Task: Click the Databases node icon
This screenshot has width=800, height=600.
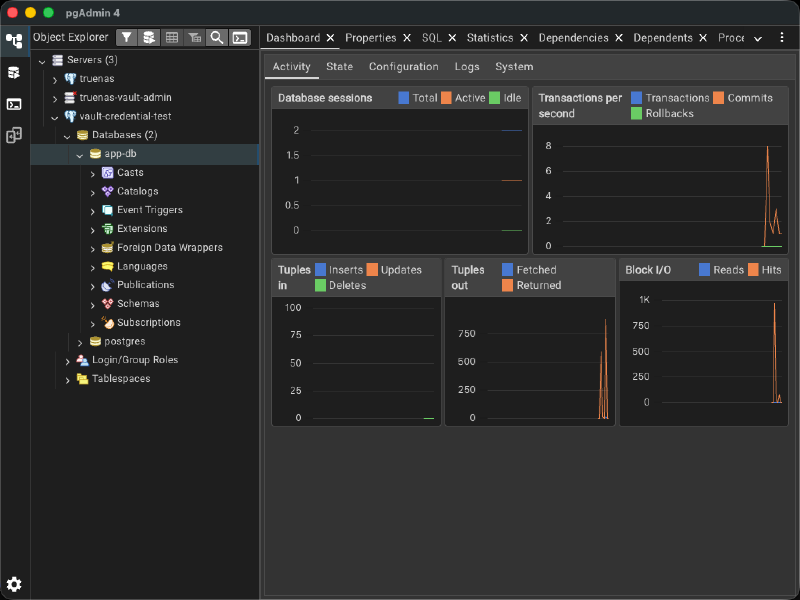Action: tap(82, 135)
